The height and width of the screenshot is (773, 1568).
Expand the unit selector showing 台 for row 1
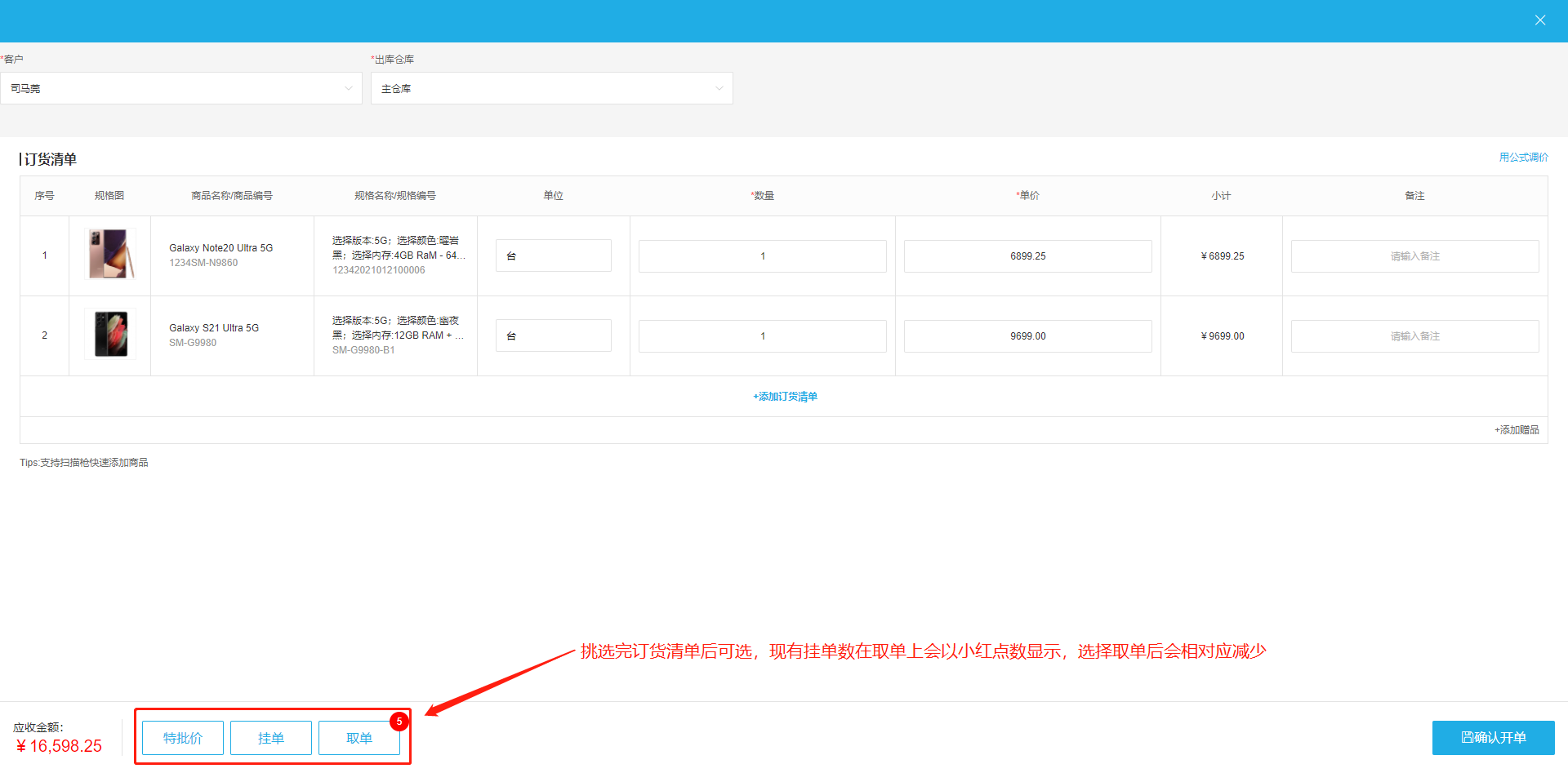tap(553, 255)
